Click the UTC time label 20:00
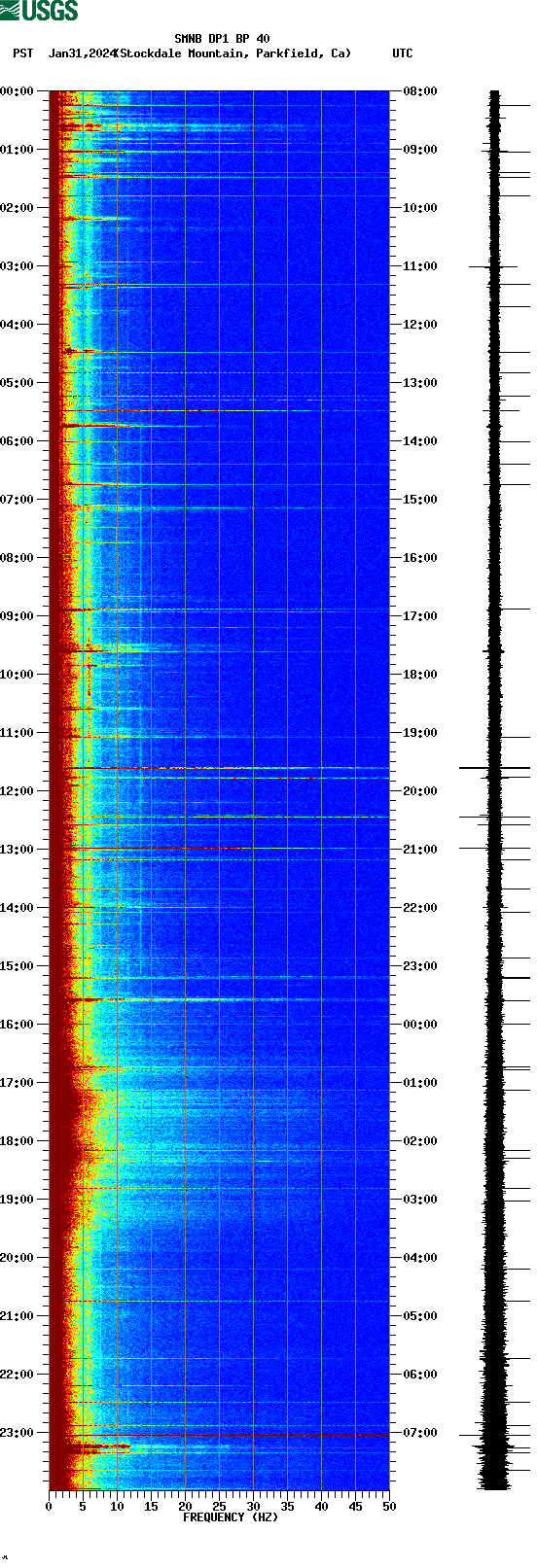This screenshot has height=1568, width=537. 420,791
